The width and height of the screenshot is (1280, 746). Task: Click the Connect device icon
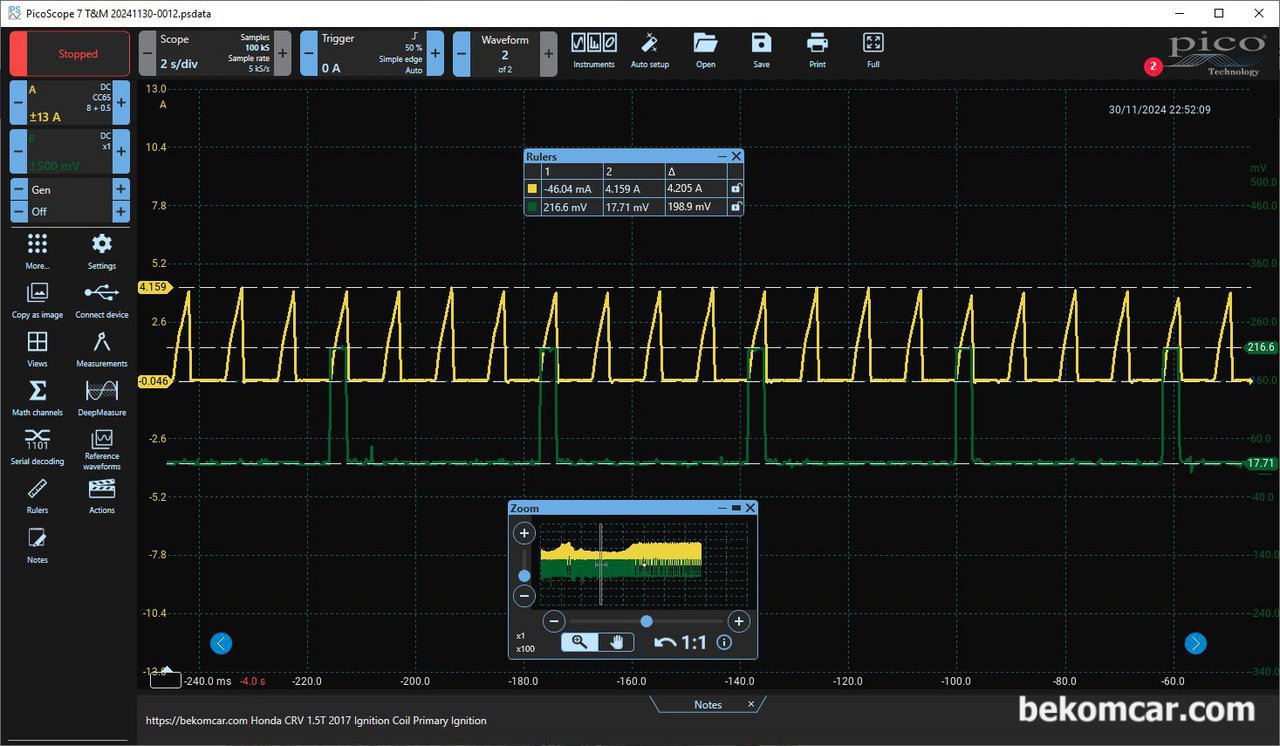102,300
